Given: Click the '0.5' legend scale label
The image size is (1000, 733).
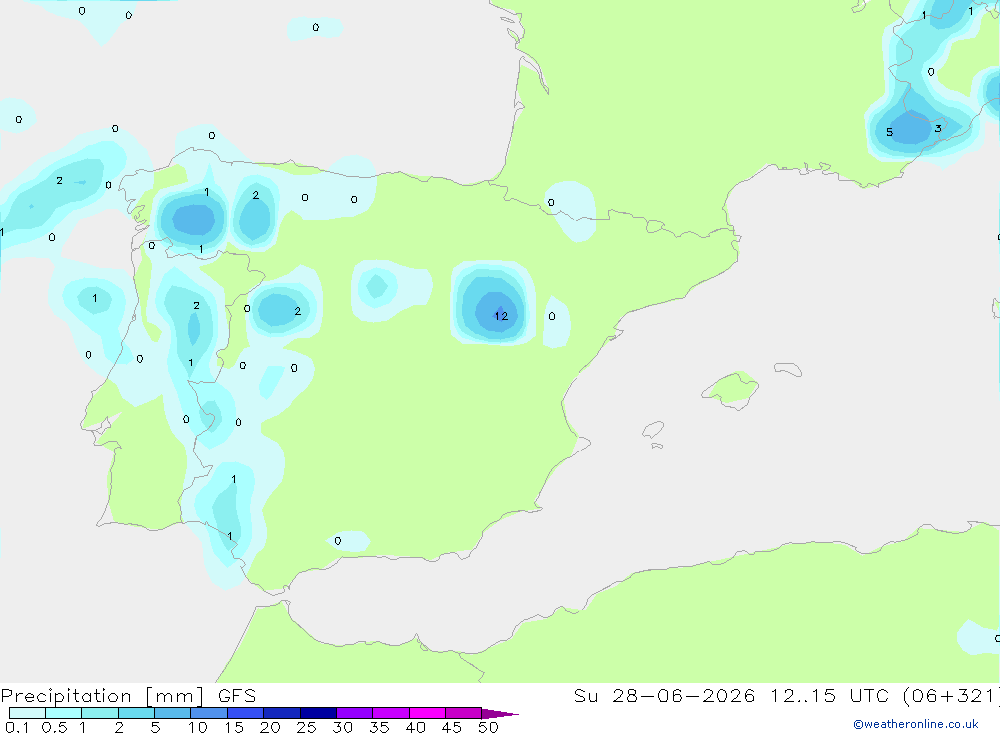Looking at the screenshot, I should 54,727.
